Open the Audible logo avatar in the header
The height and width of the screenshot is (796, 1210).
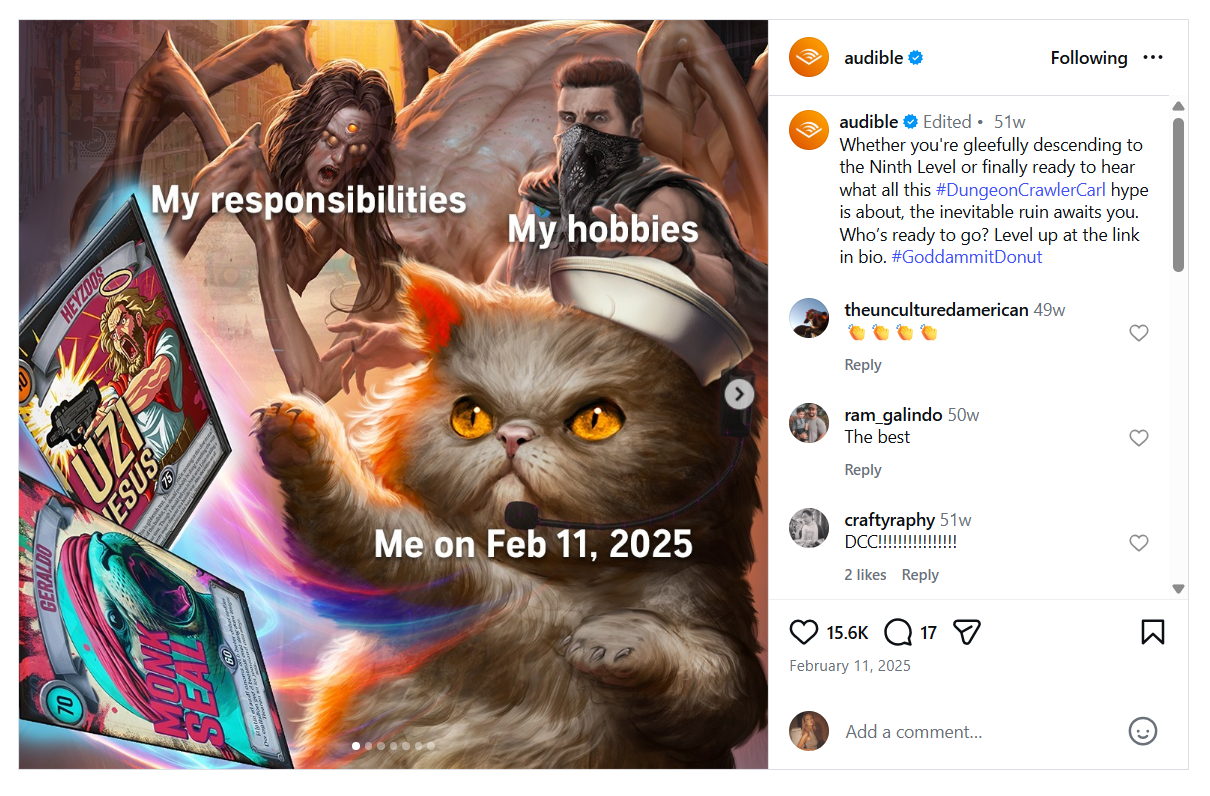[x=809, y=58]
